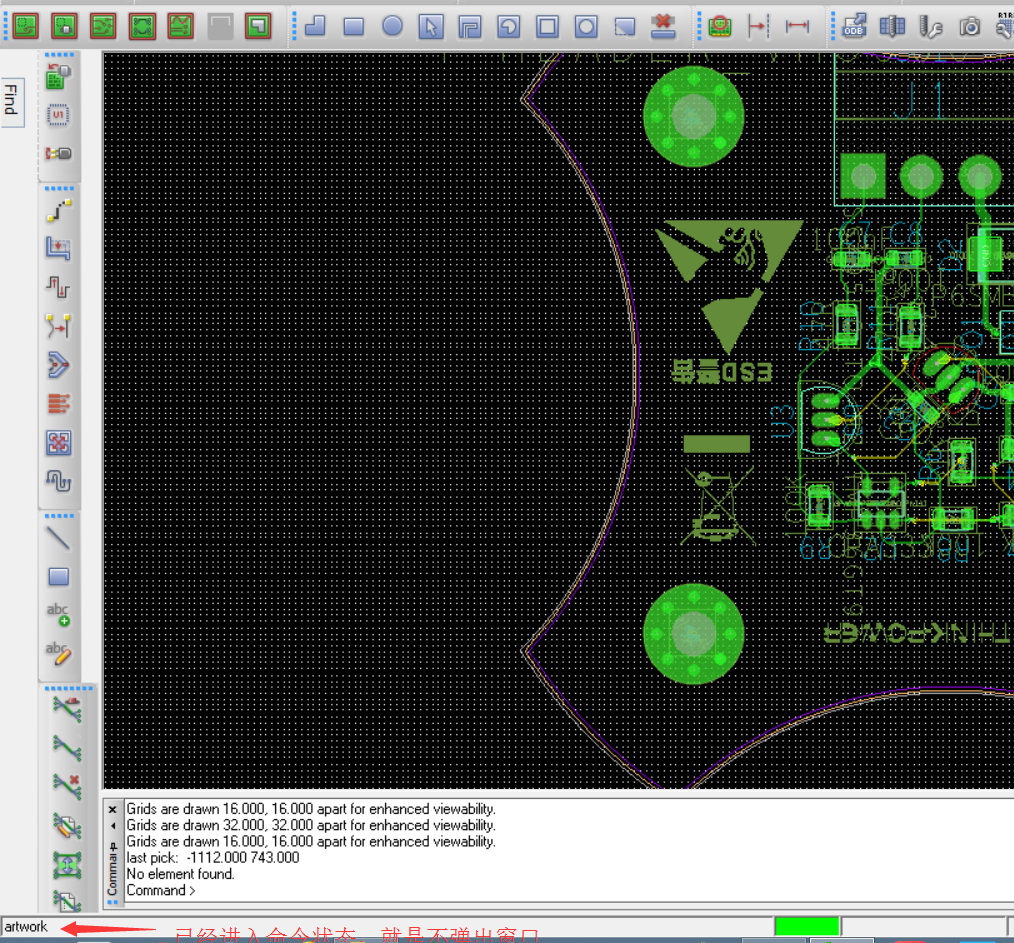Open the Find side panel tab
Screen dimensions: 1014x943
[x=12, y=102]
